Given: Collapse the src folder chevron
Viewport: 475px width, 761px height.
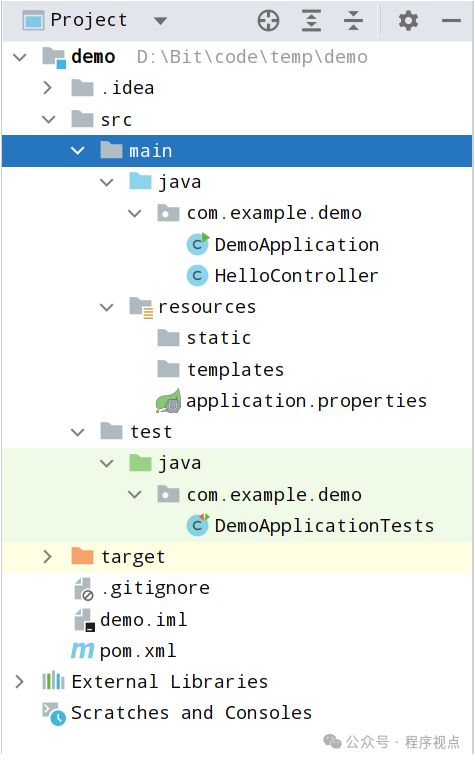Looking at the screenshot, I should (x=49, y=119).
